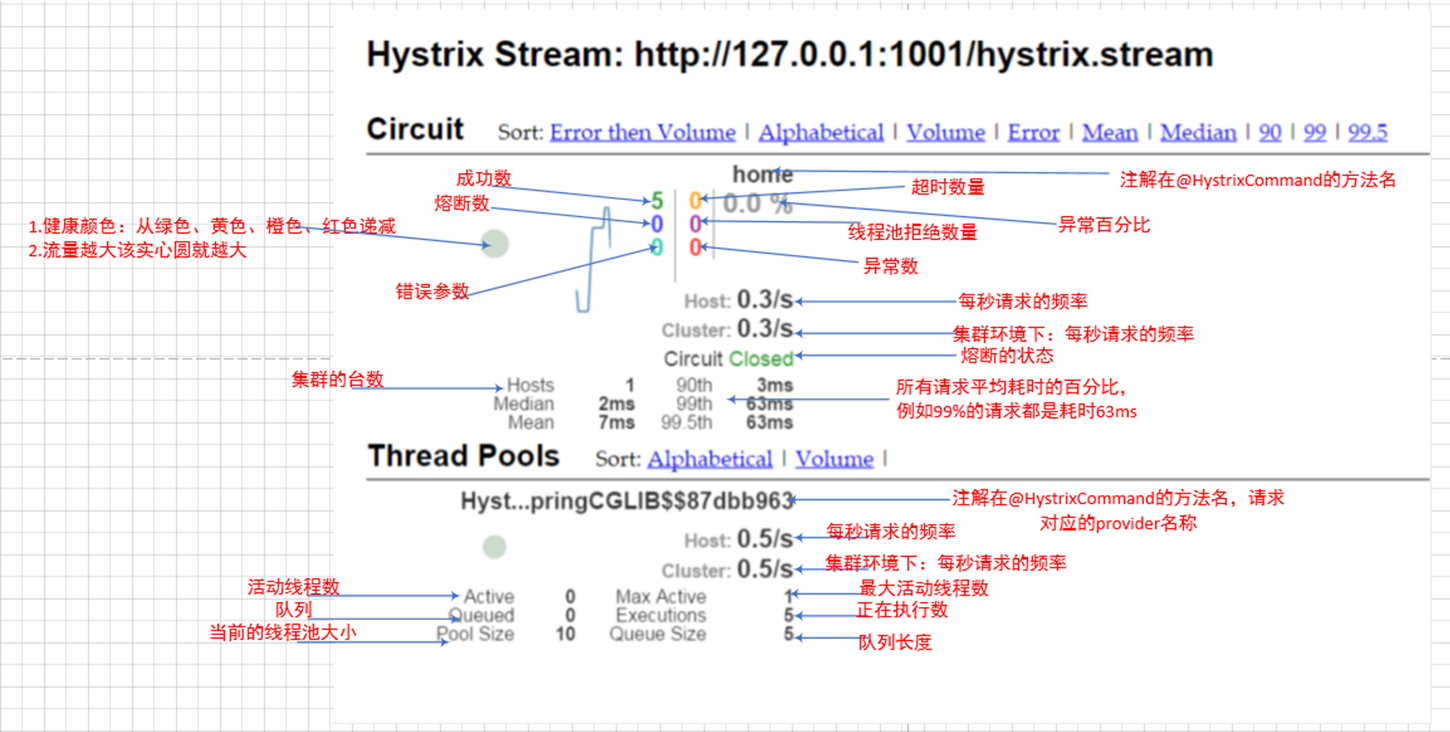This screenshot has width=1450, height=732.
Task: Click the Median 2ms value
Action: pos(617,405)
